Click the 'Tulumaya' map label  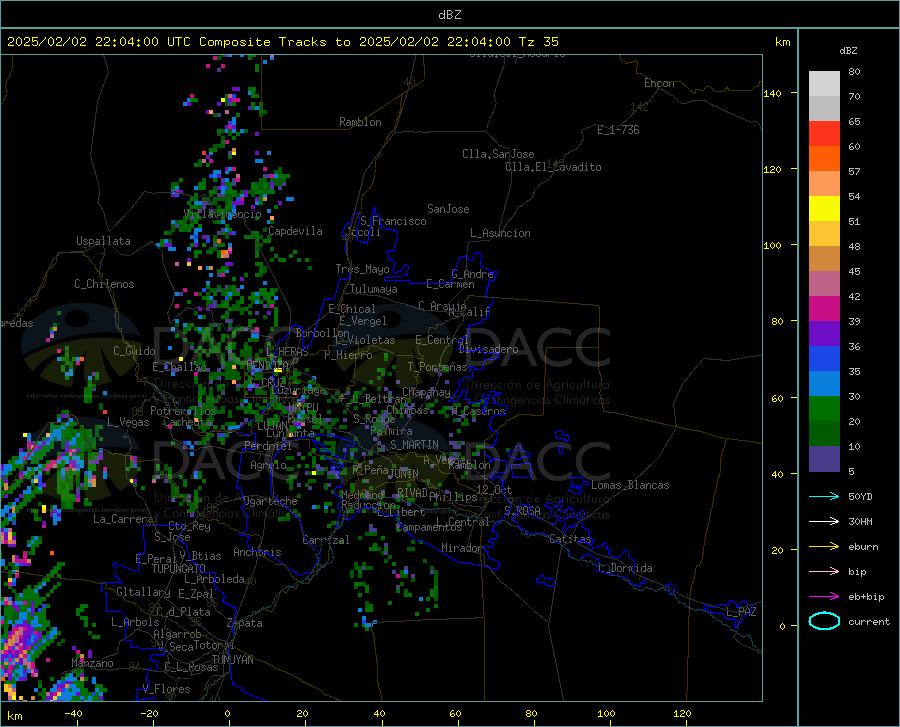374,289
